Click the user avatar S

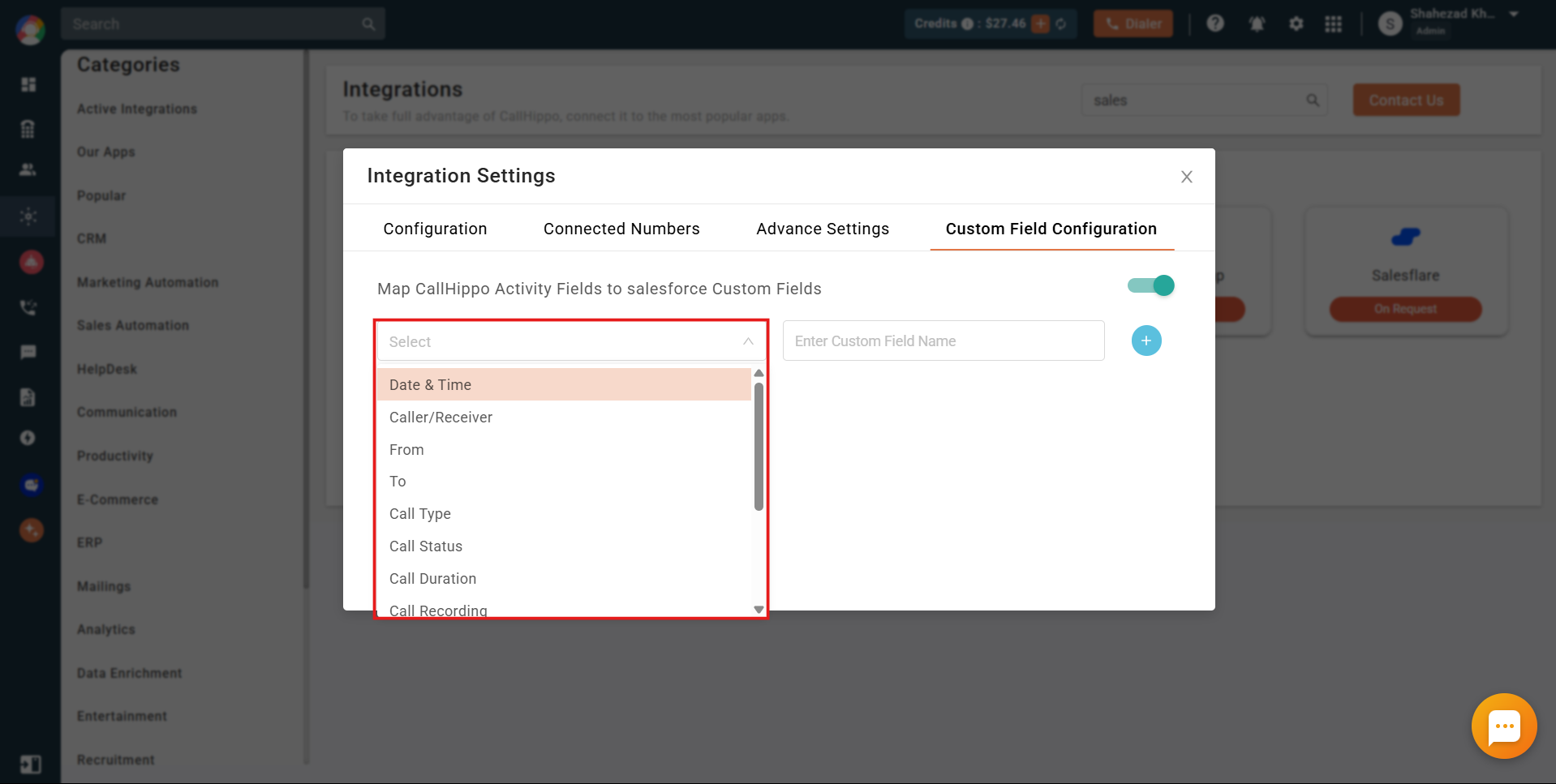tap(1390, 24)
